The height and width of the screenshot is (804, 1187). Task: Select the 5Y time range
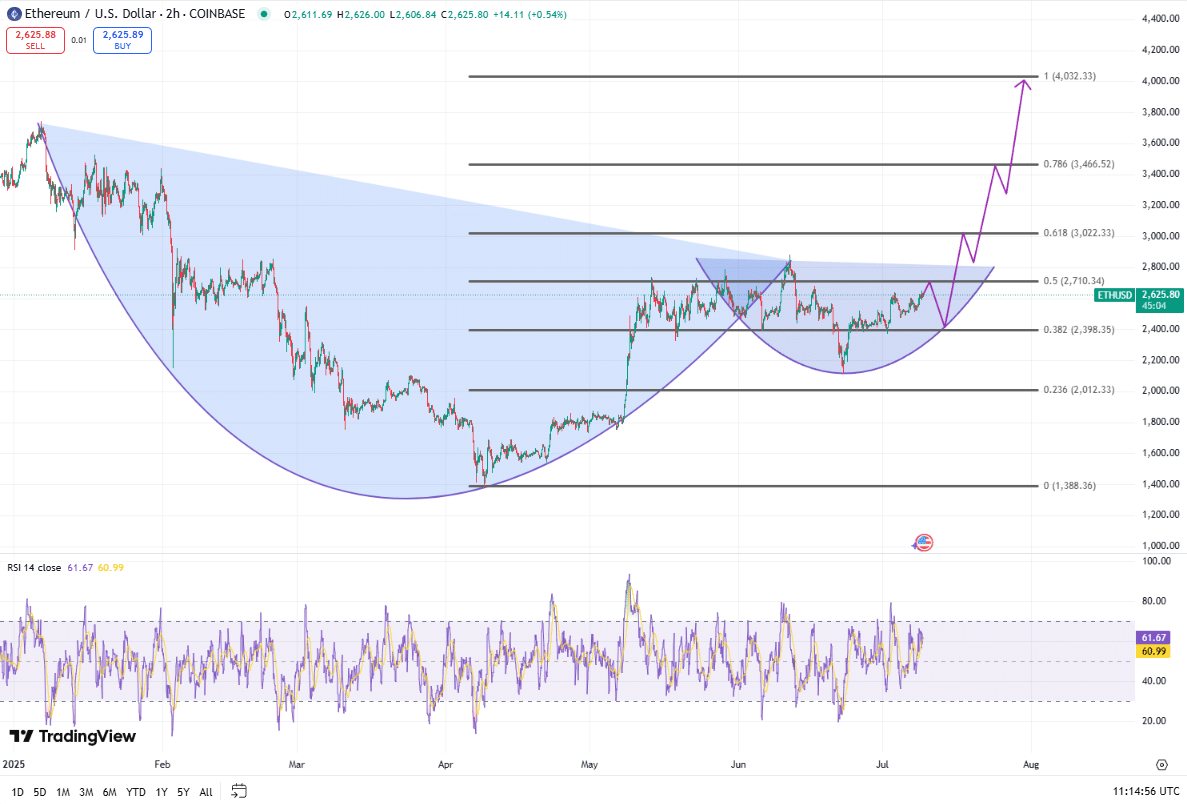tap(183, 792)
